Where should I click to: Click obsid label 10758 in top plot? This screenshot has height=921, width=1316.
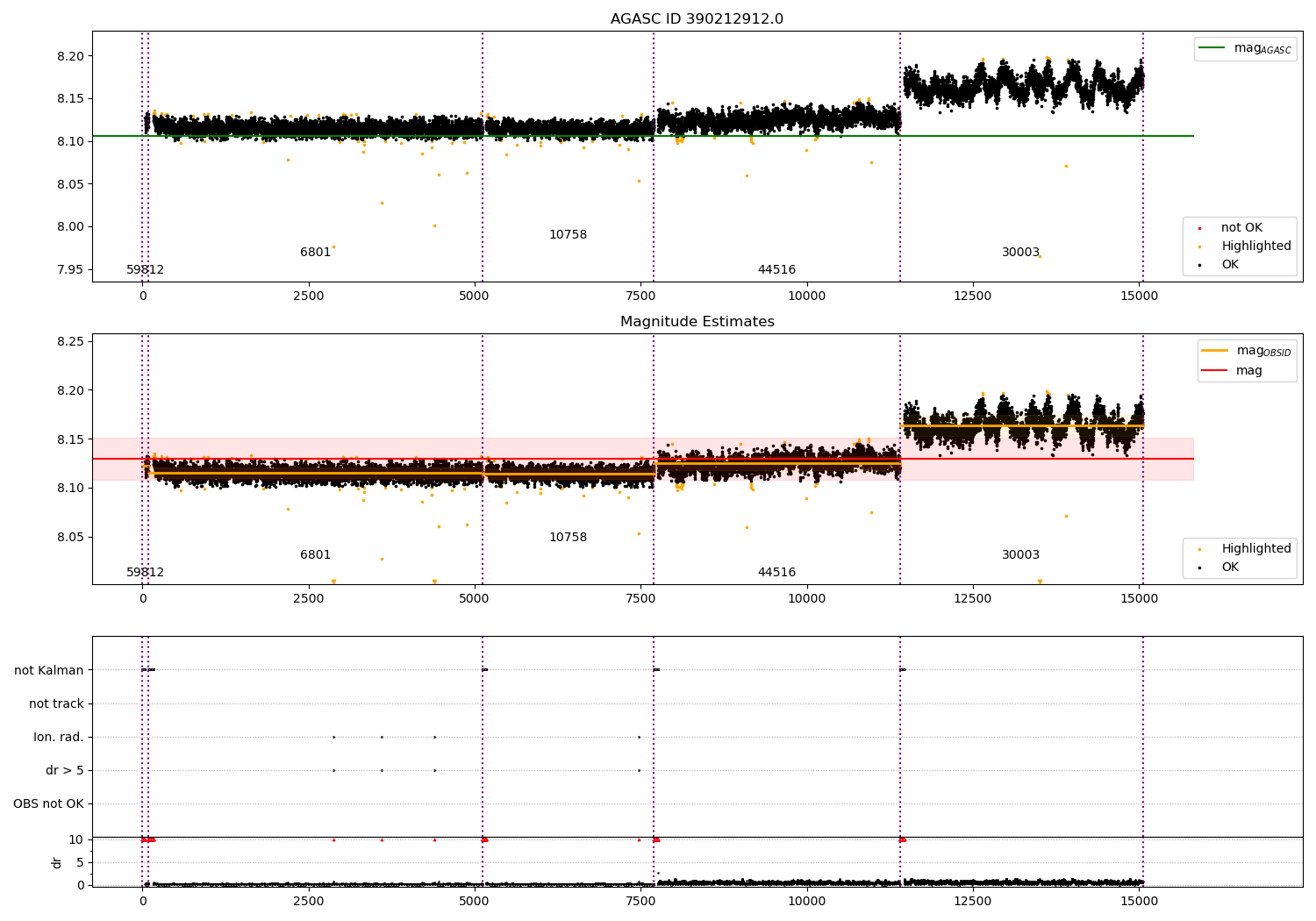[568, 235]
